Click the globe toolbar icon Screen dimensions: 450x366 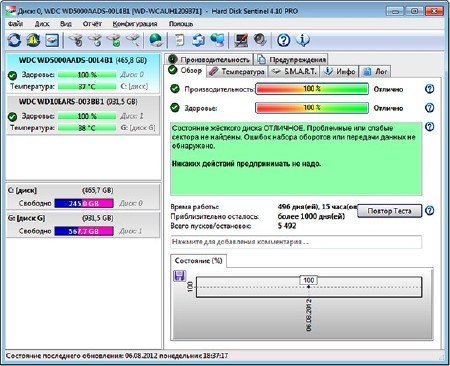click(x=156, y=40)
